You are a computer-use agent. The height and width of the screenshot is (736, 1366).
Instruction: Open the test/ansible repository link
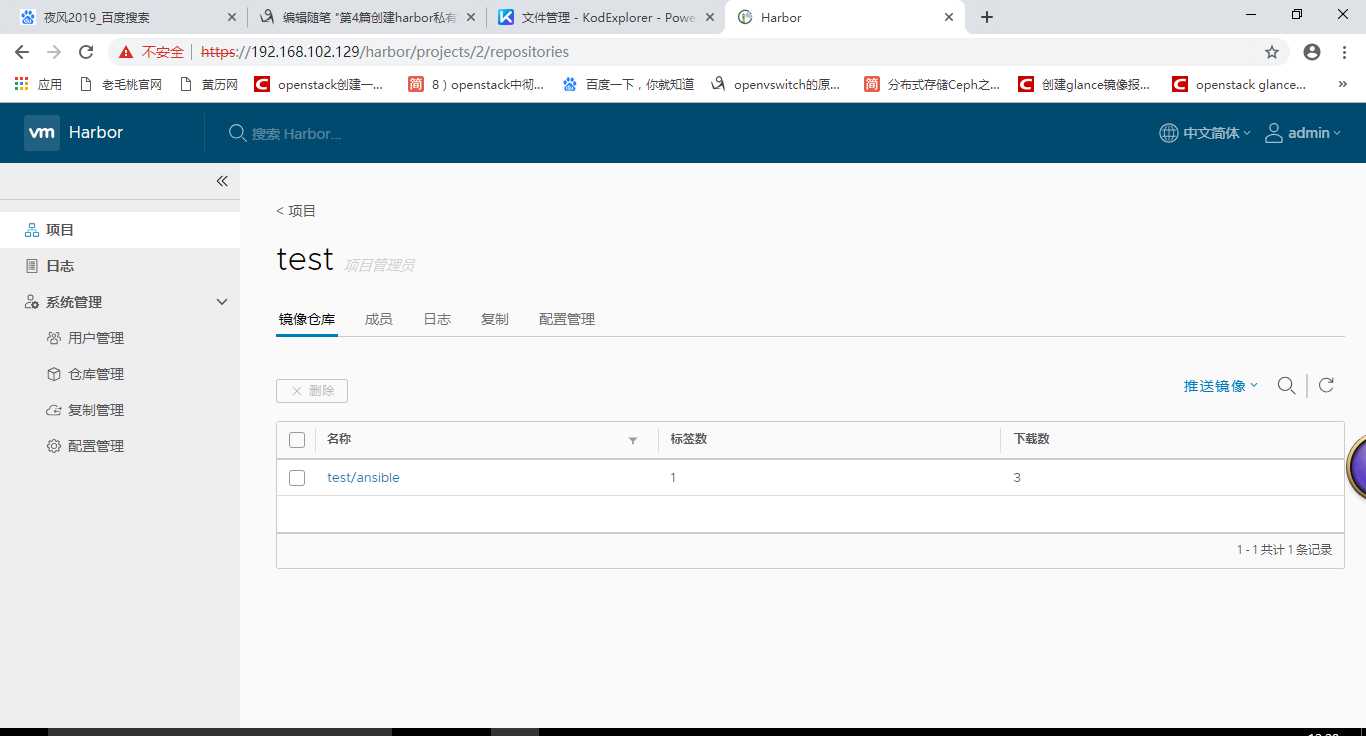coord(363,478)
